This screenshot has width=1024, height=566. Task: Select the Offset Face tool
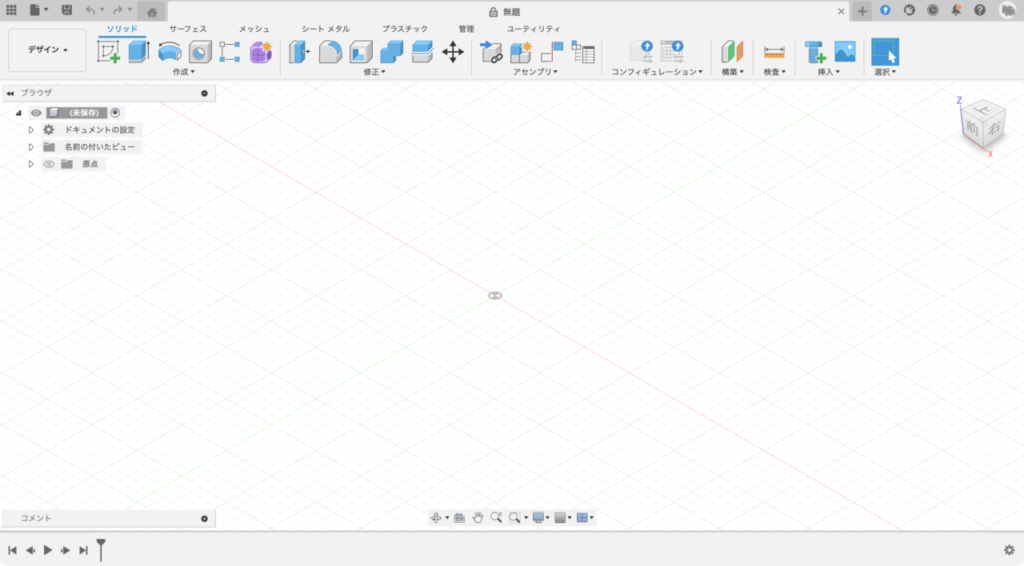(422, 52)
